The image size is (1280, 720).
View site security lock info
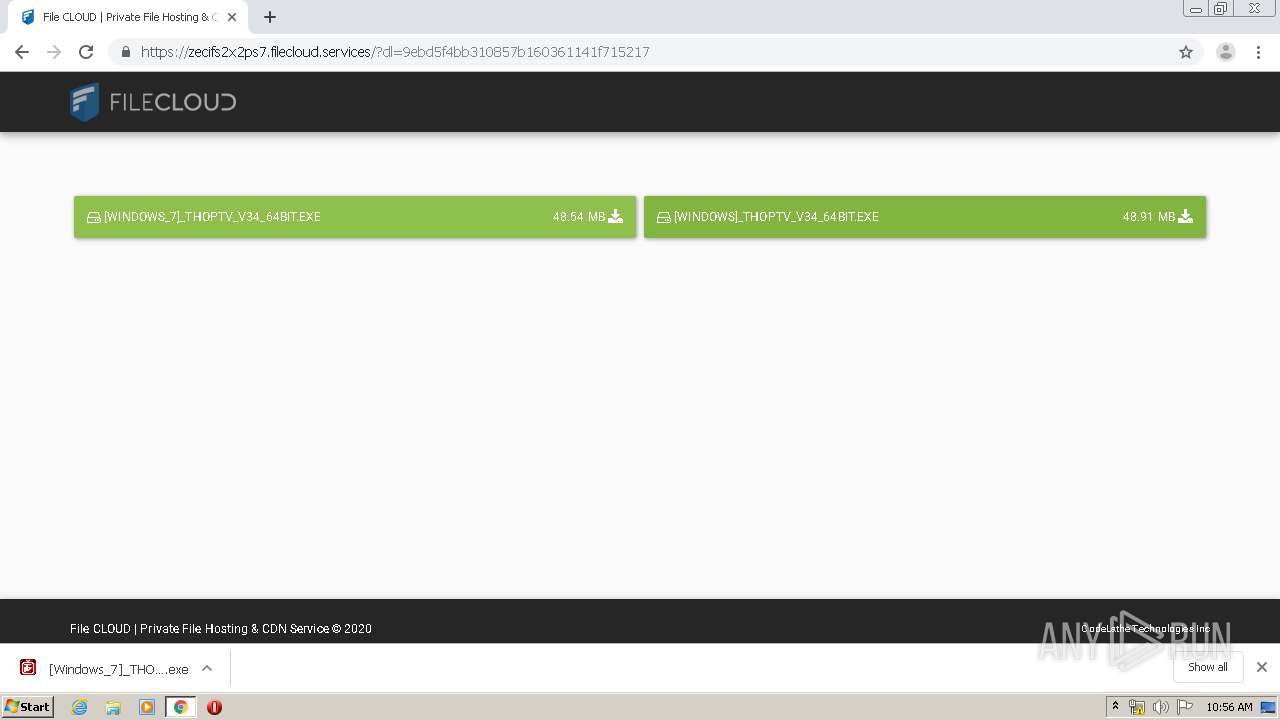coord(125,52)
